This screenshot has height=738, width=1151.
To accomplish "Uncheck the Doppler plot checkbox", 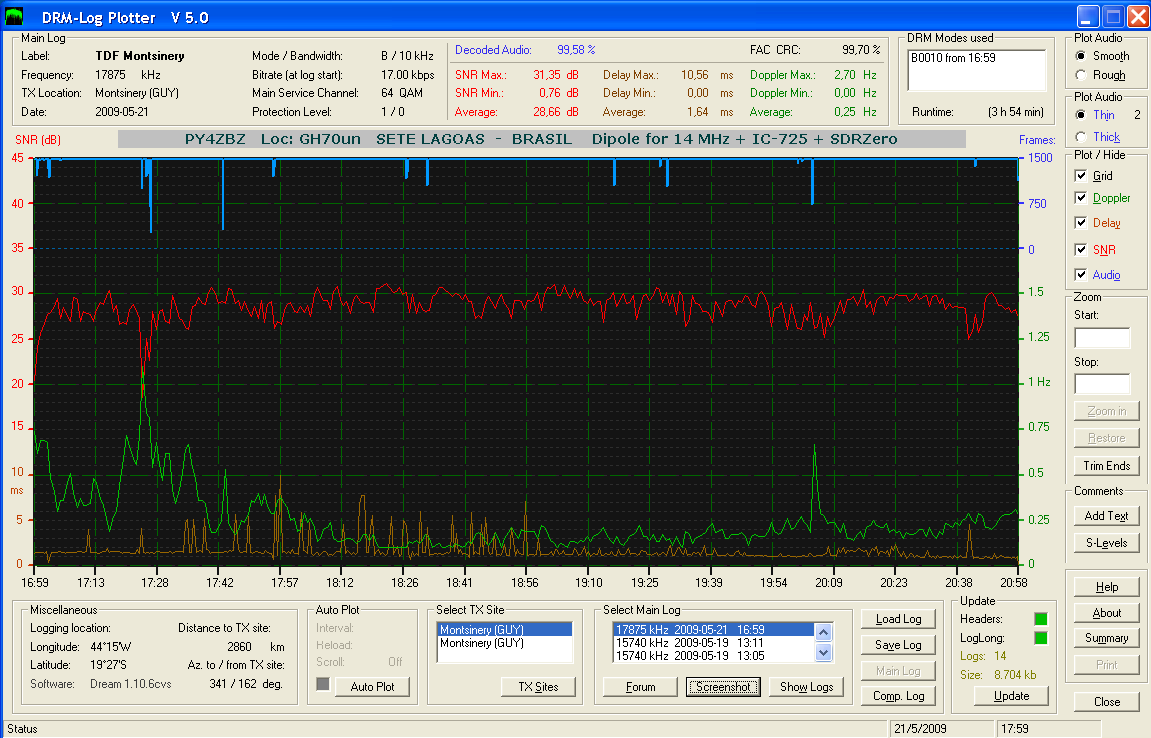I will pyautogui.click(x=1081, y=198).
